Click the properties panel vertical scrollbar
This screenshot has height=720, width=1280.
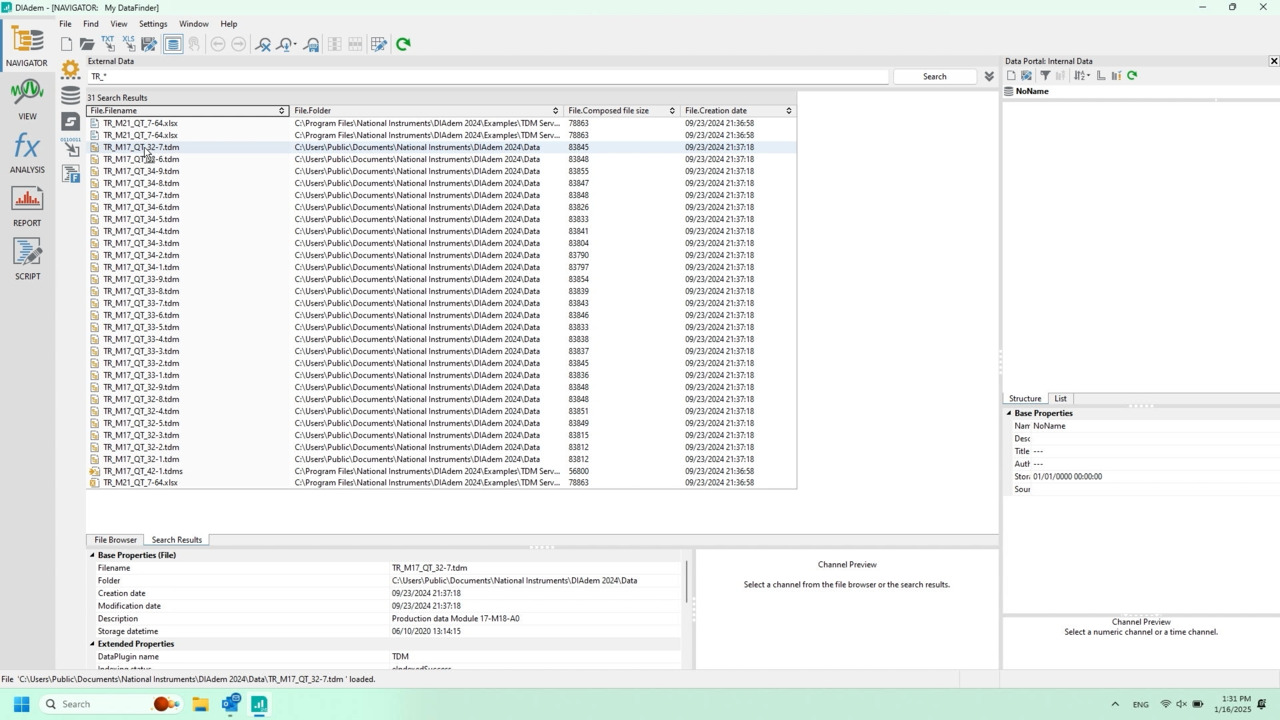coord(686,581)
